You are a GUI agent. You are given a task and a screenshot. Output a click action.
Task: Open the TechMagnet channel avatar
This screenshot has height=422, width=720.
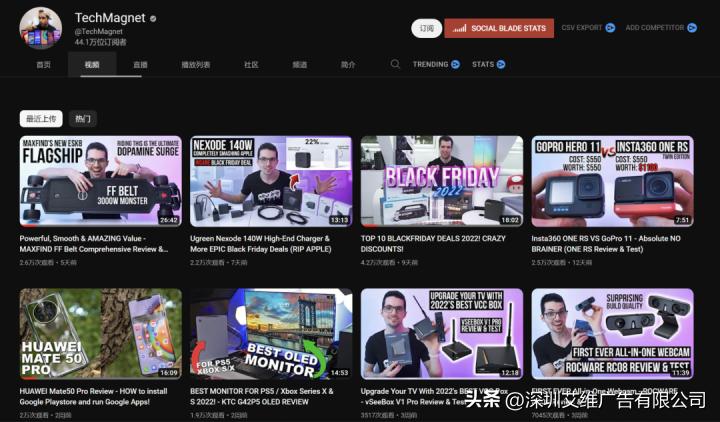click(x=40, y=28)
